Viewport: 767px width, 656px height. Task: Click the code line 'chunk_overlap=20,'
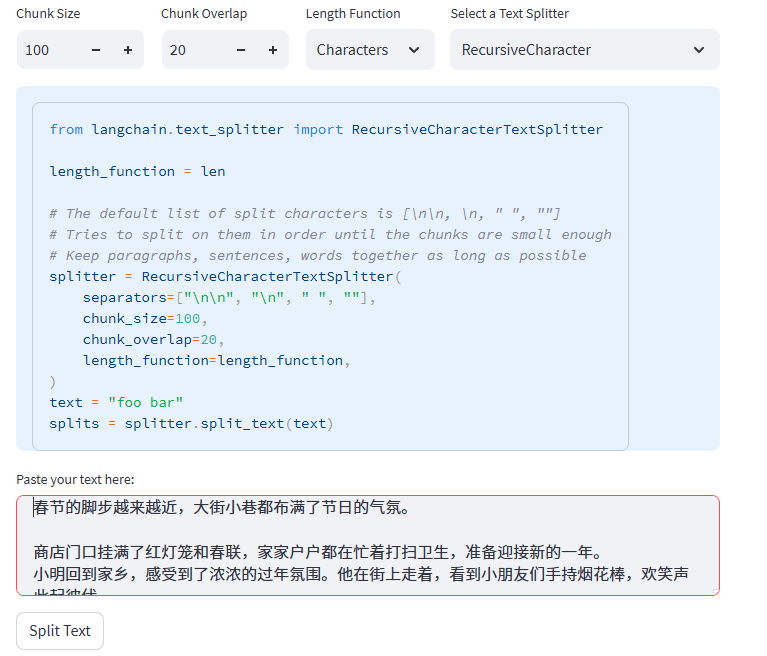(x=154, y=340)
